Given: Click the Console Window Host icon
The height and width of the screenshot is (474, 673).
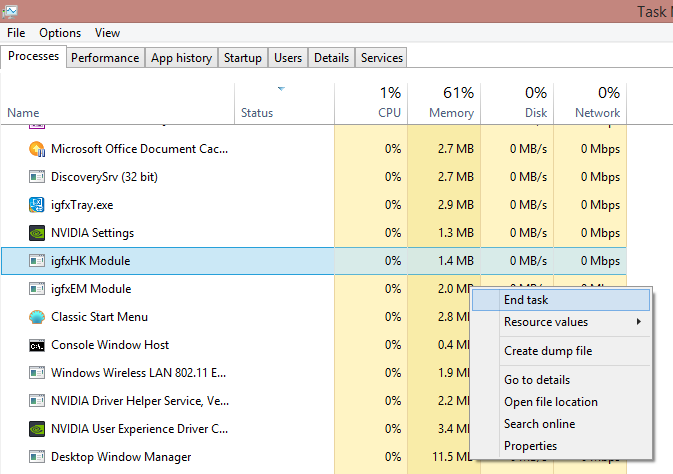Looking at the screenshot, I should (37, 345).
